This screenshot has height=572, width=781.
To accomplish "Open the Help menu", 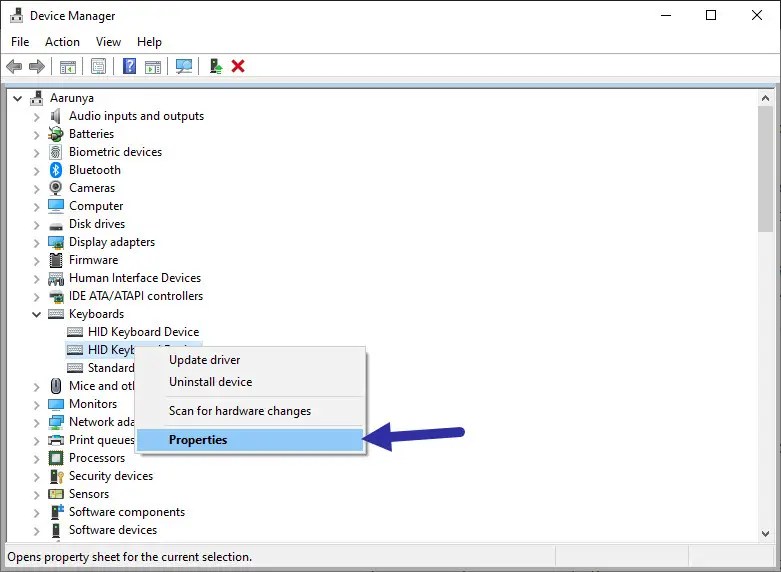I will point(149,42).
